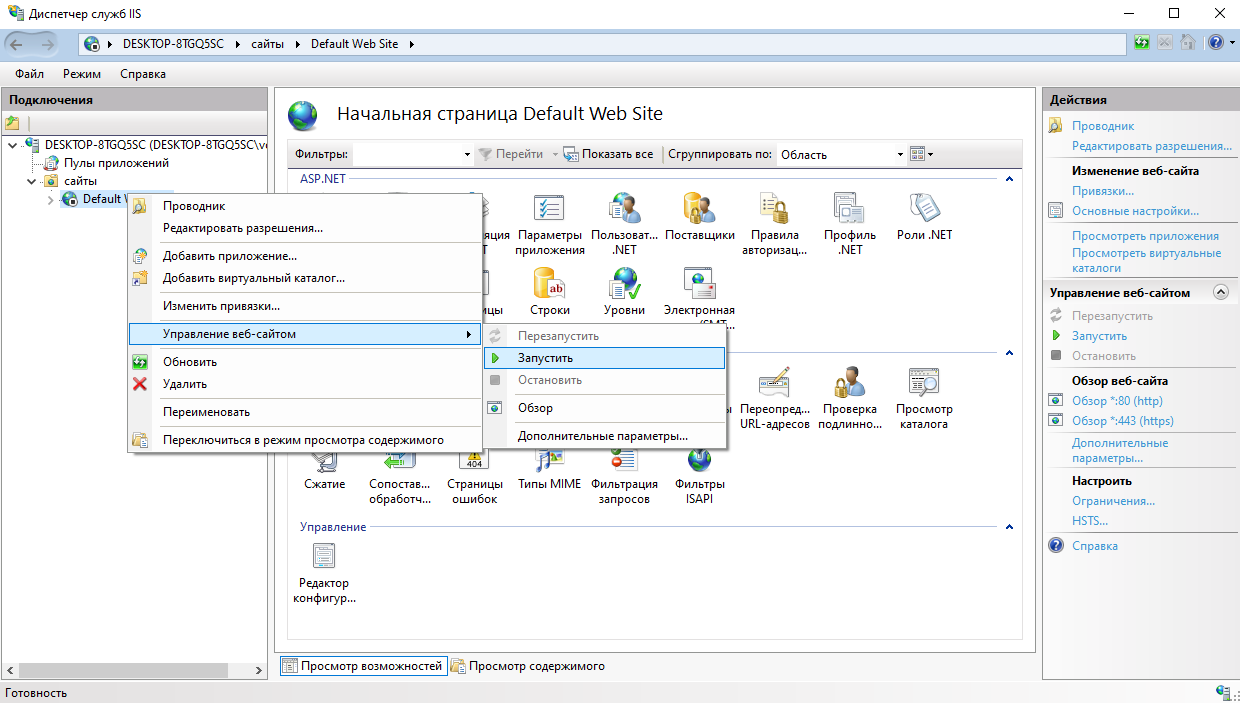Image resolution: width=1240 pixels, height=703 pixels.
Task: Collapse the сайты tree node
Action: click(30, 181)
